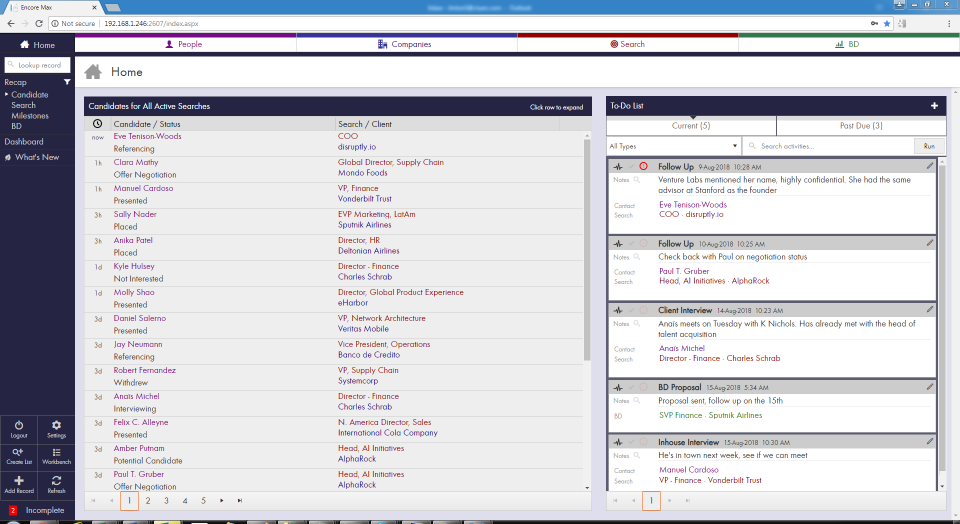Run the activity search
This screenshot has height=524, width=960.
pyautogui.click(x=929, y=146)
